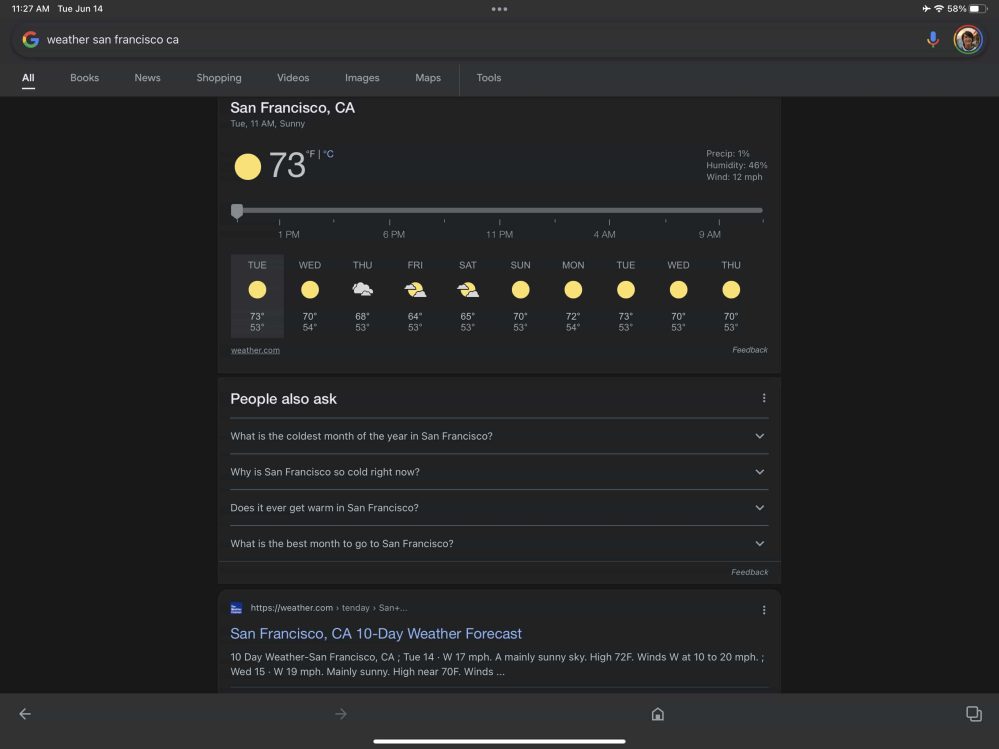Tap the Google logo to return home

[x=31, y=39]
